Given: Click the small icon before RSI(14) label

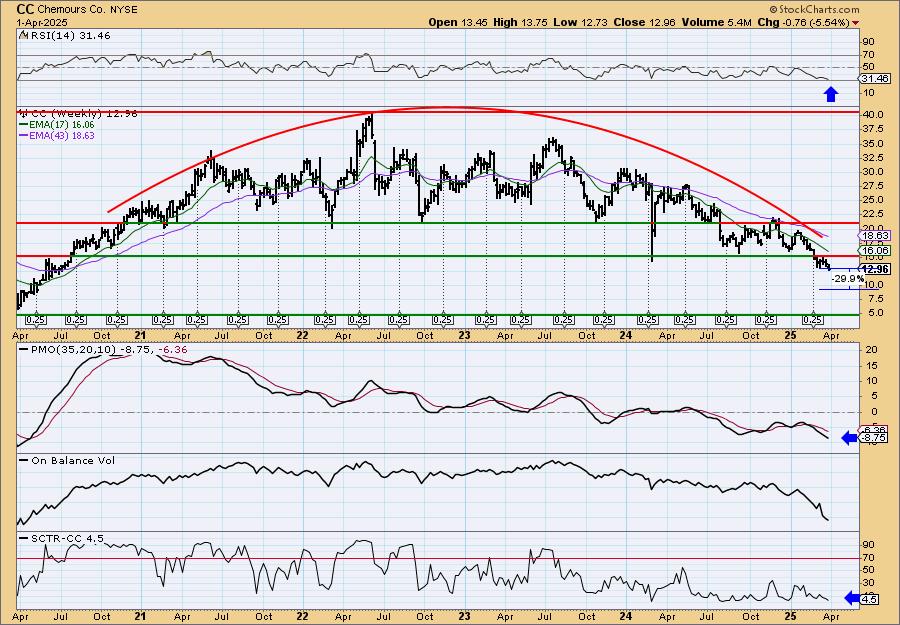Looking at the screenshot, I should 23,35.
